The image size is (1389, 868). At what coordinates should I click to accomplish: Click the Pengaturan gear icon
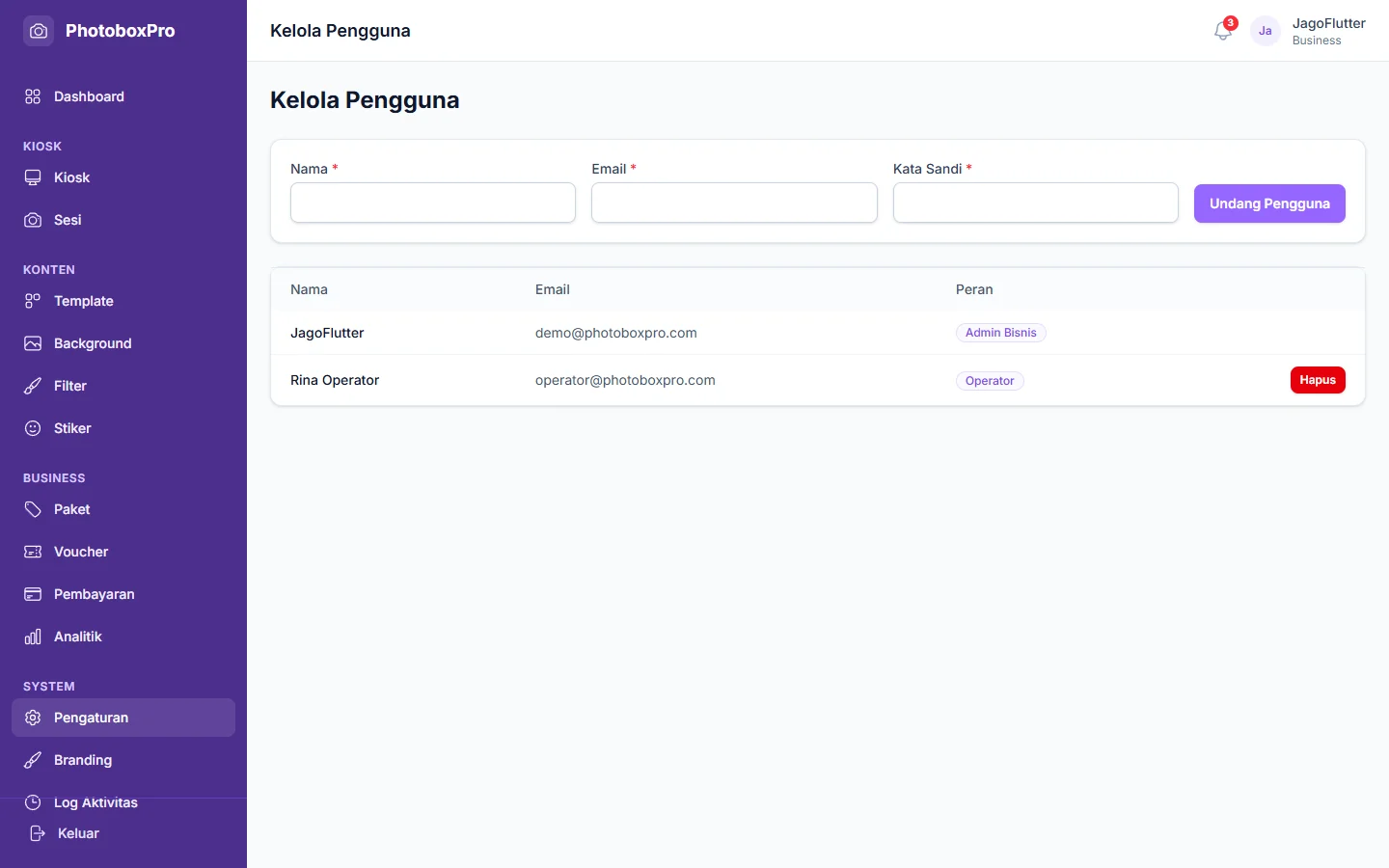coord(33,718)
